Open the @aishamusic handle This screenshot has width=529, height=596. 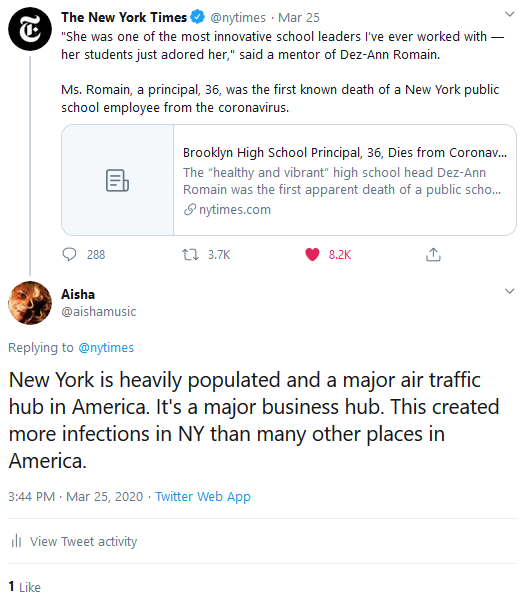(x=98, y=312)
